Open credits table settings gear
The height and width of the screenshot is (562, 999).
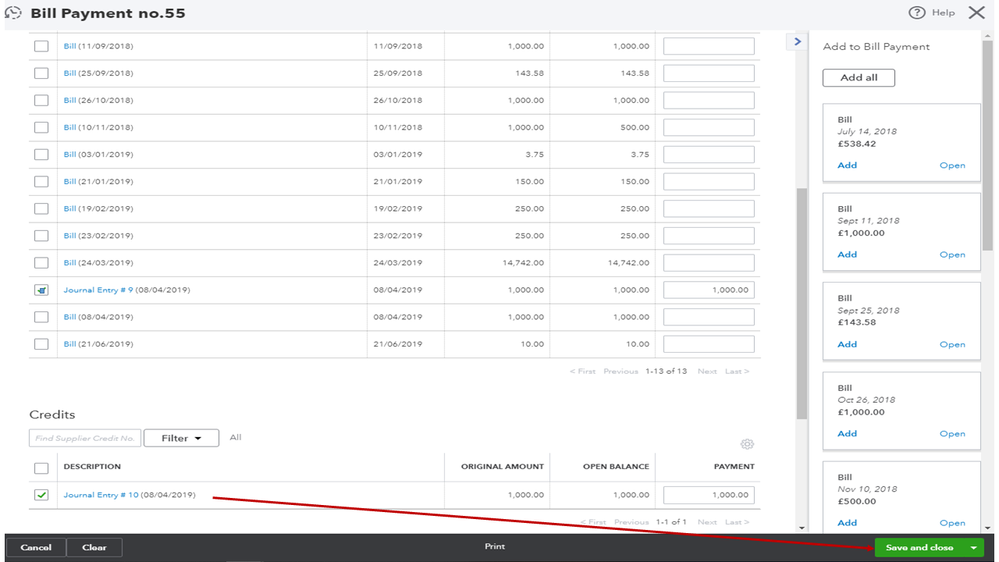pos(747,444)
